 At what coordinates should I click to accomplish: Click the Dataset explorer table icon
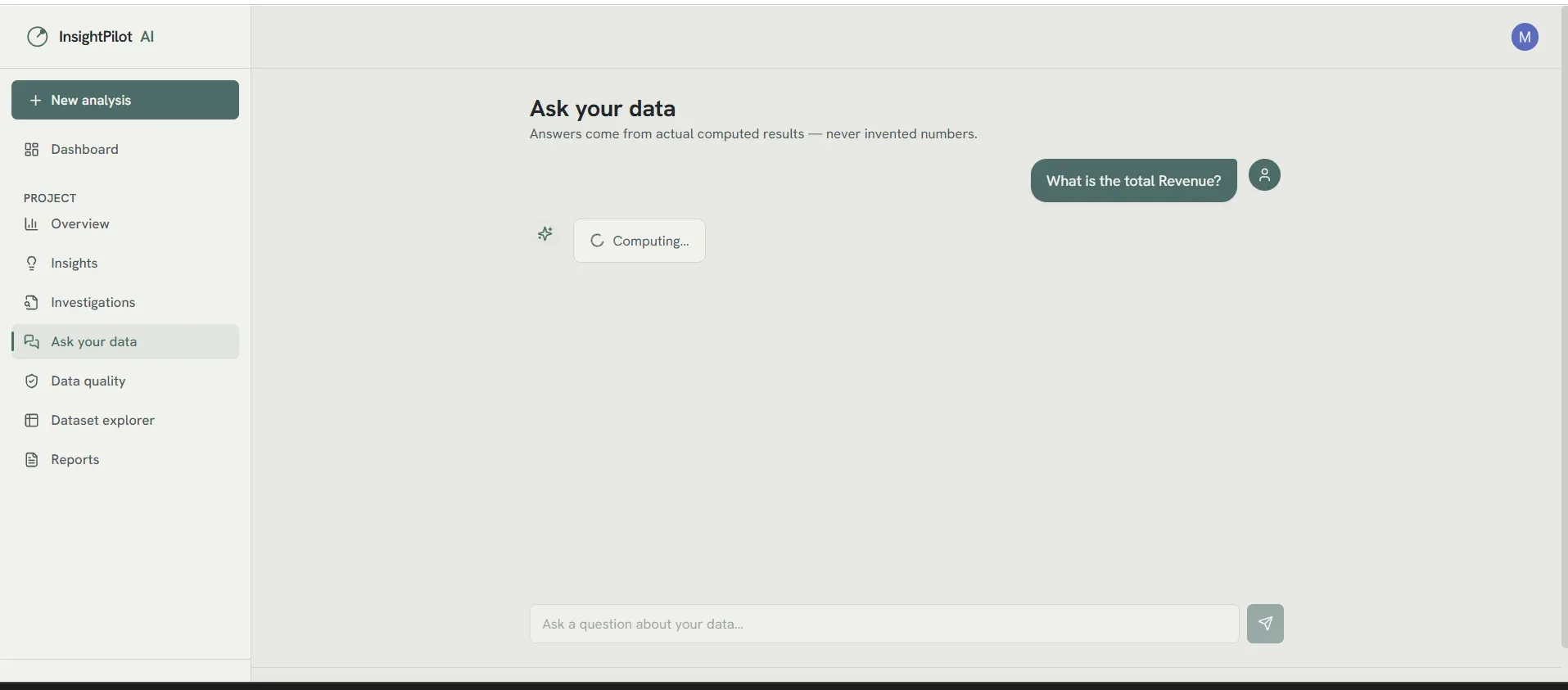[x=31, y=420]
